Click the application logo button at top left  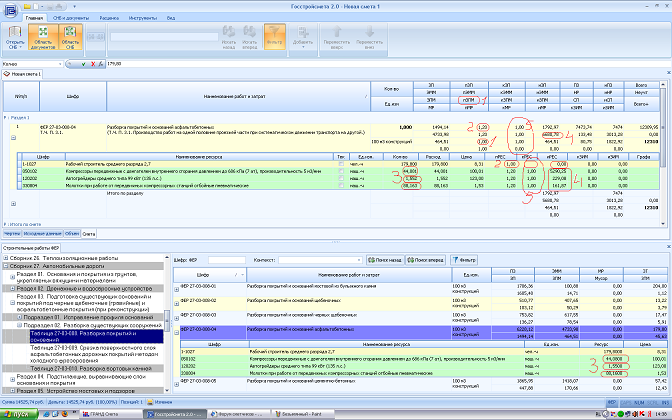10,9
